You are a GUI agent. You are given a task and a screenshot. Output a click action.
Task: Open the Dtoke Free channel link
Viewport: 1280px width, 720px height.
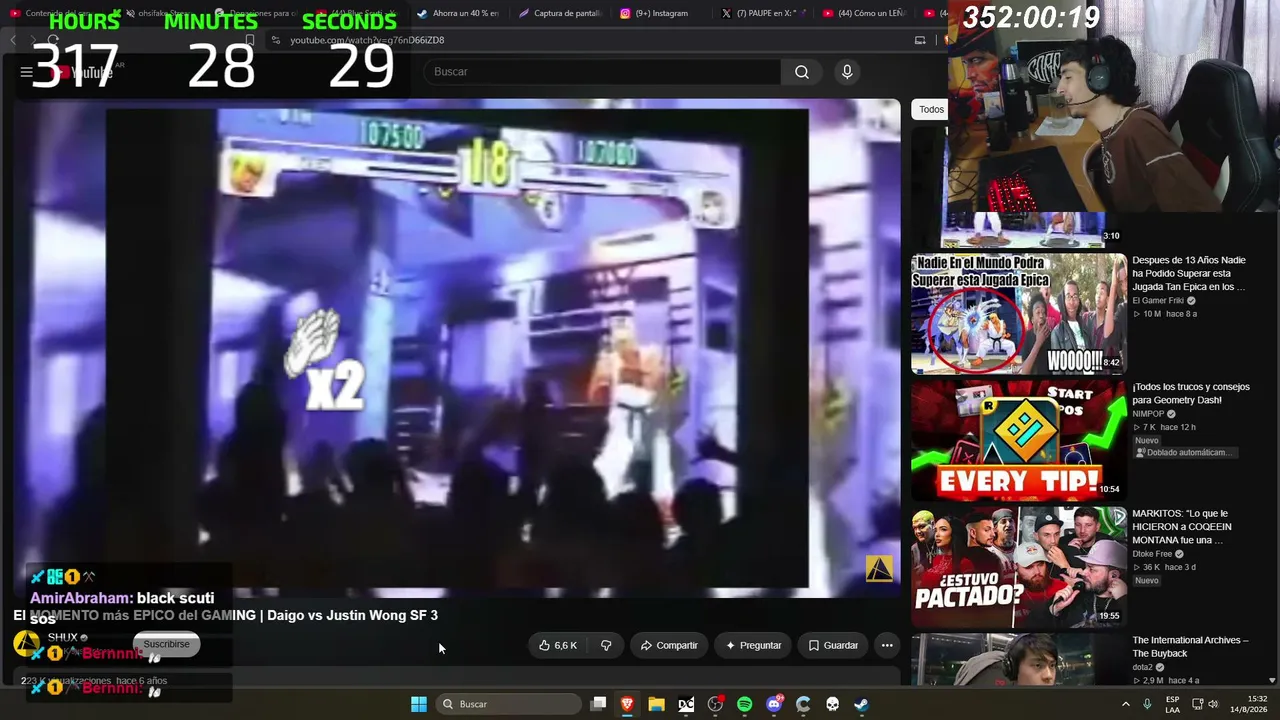(x=1152, y=554)
